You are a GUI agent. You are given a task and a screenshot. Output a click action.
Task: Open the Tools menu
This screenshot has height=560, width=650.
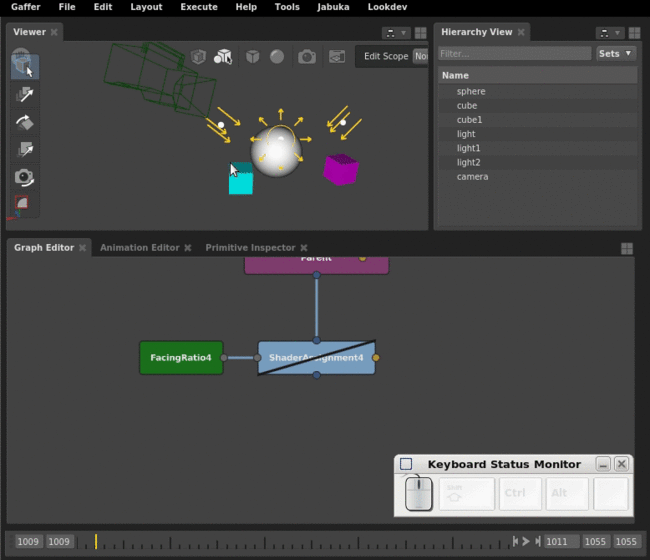287,7
